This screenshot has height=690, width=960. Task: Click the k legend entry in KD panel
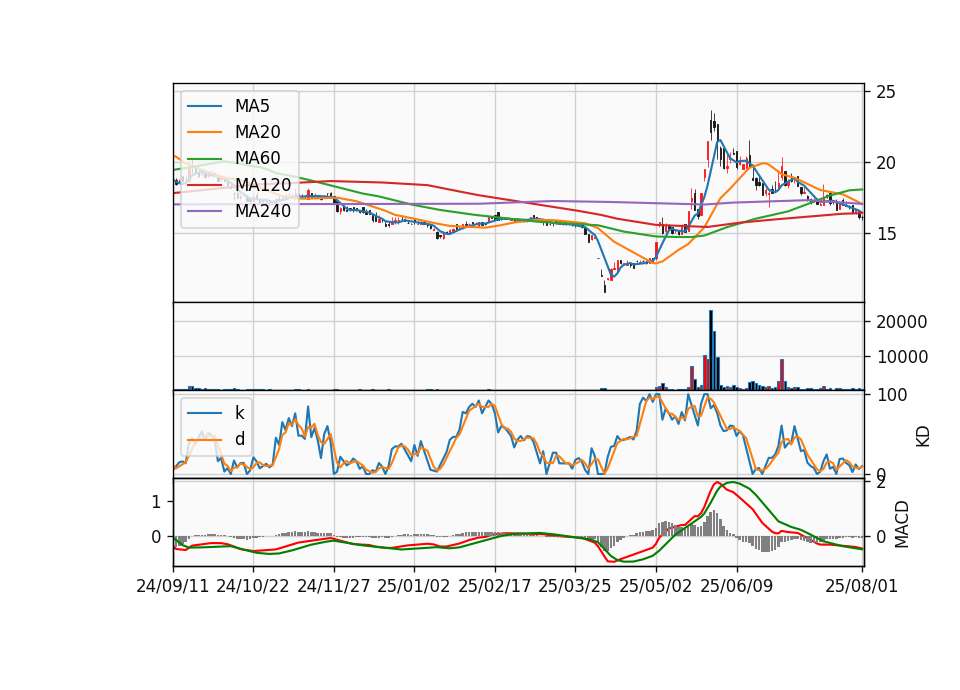point(216,413)
